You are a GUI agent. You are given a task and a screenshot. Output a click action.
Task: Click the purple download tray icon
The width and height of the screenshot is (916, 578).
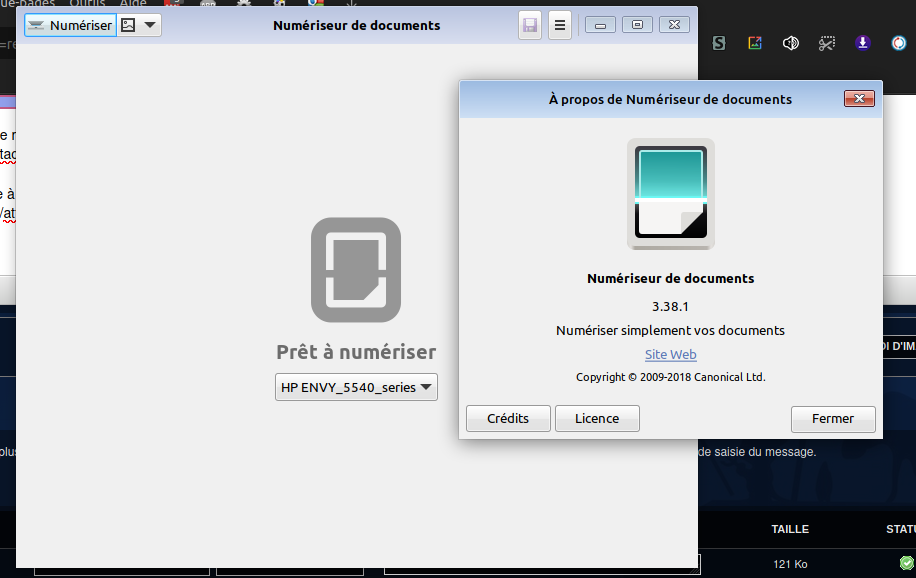[x=863, y=43]
